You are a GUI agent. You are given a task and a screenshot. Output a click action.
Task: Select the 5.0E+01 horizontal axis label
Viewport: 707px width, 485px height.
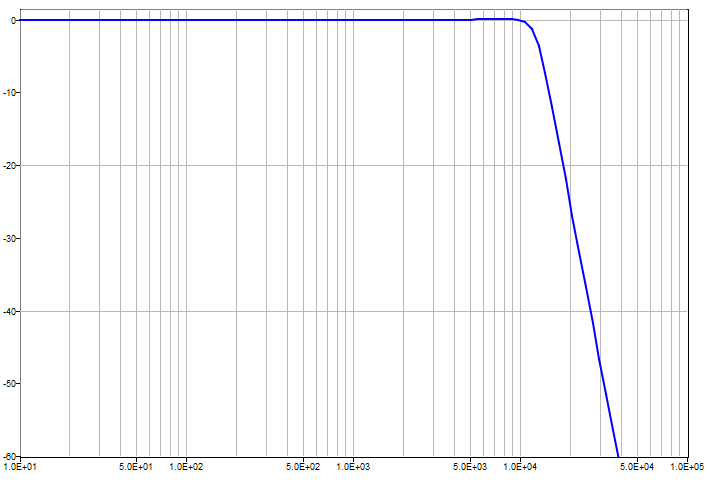click(136, 467)
